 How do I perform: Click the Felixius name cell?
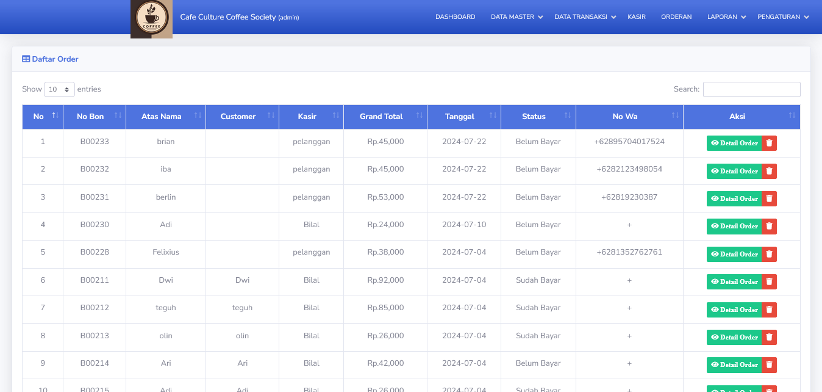[166, 252]
